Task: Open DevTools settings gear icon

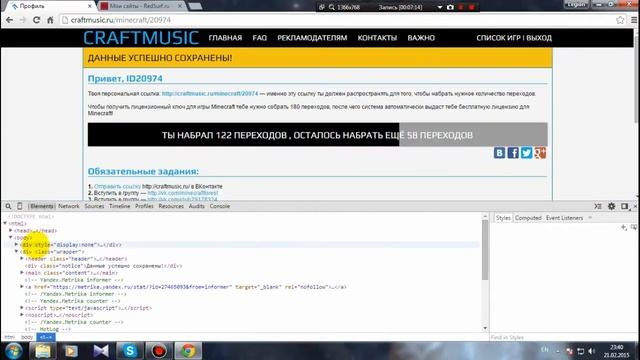Action: pos(611,206)
